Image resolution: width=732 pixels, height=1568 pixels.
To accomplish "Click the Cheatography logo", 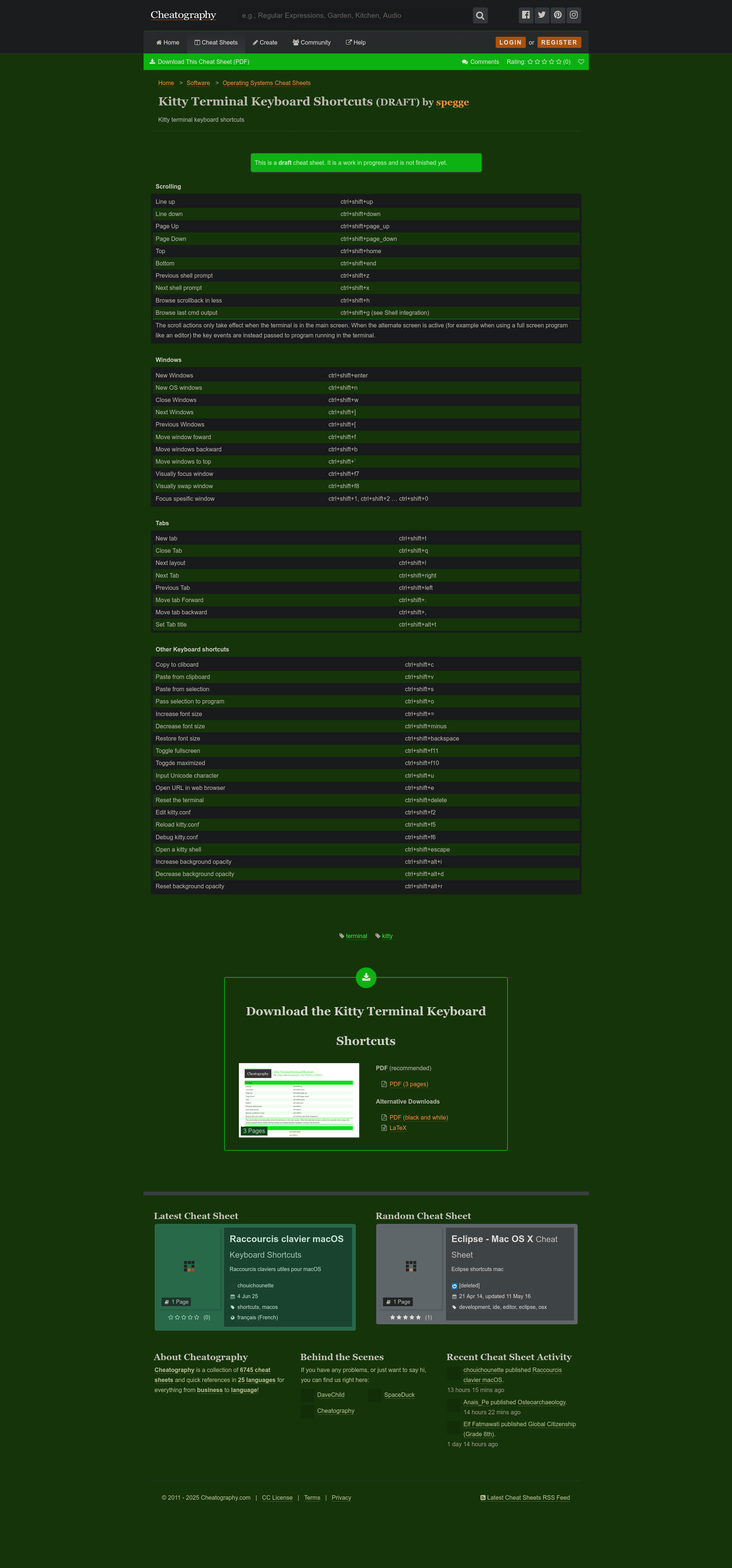I will point(183,14).
